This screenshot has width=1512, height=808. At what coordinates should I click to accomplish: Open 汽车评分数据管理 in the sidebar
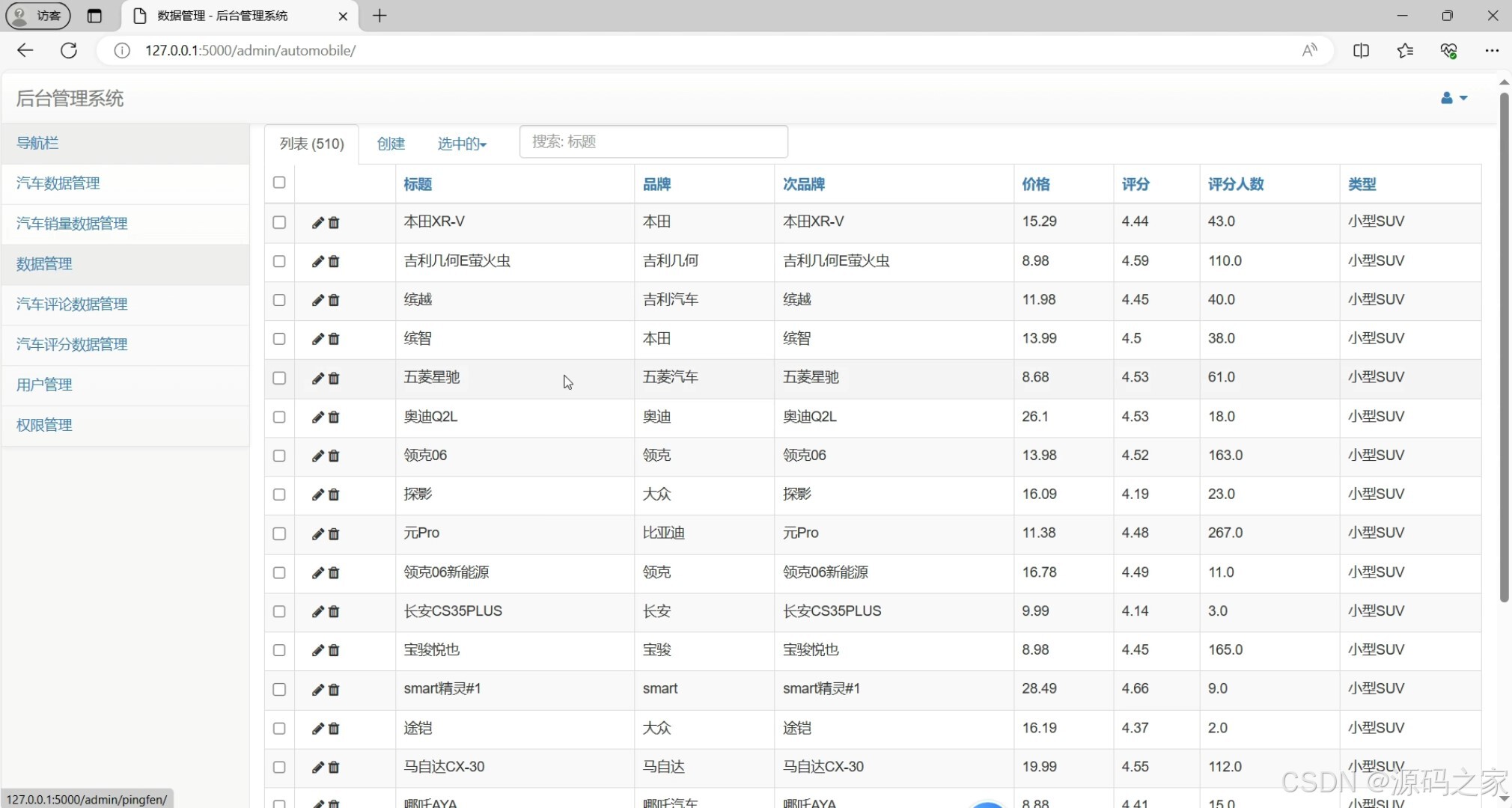tap(72, 344)
